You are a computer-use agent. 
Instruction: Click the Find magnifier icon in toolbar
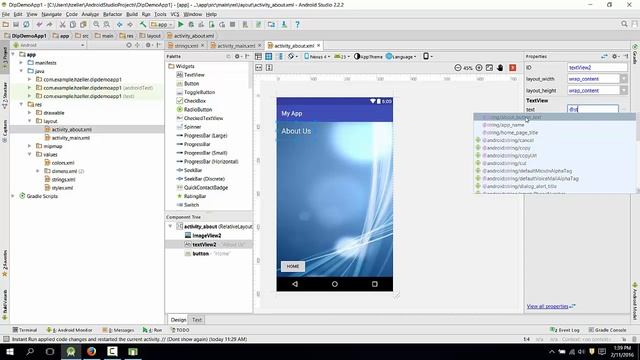pyautogui.click(x=96, y=24)
